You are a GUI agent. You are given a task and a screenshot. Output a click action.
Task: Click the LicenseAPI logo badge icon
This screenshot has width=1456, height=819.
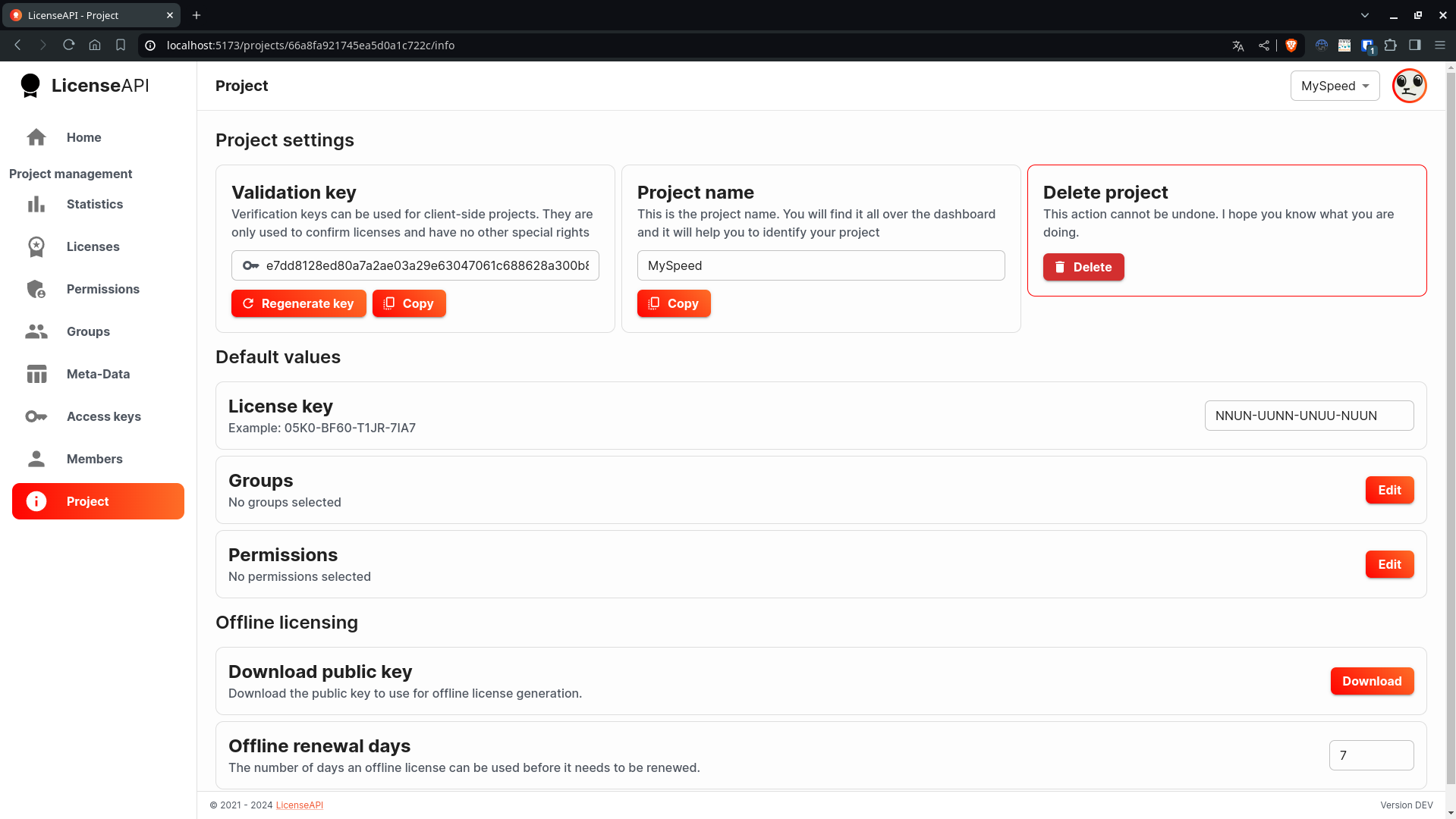click(x=30, y=86)
